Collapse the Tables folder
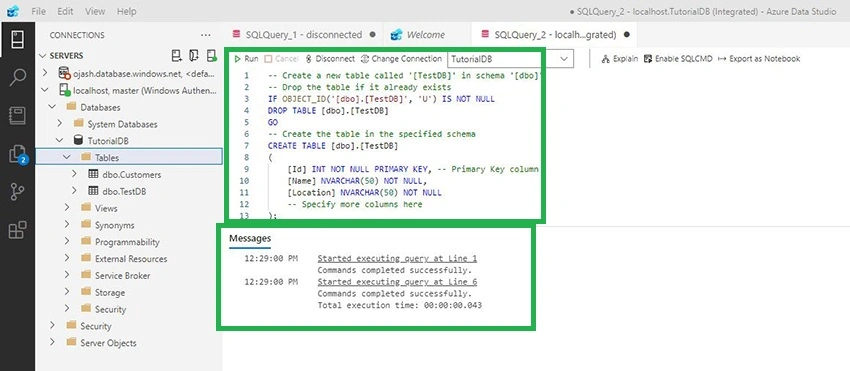Screen dimensions: 850x371 [x=67, y=157]
